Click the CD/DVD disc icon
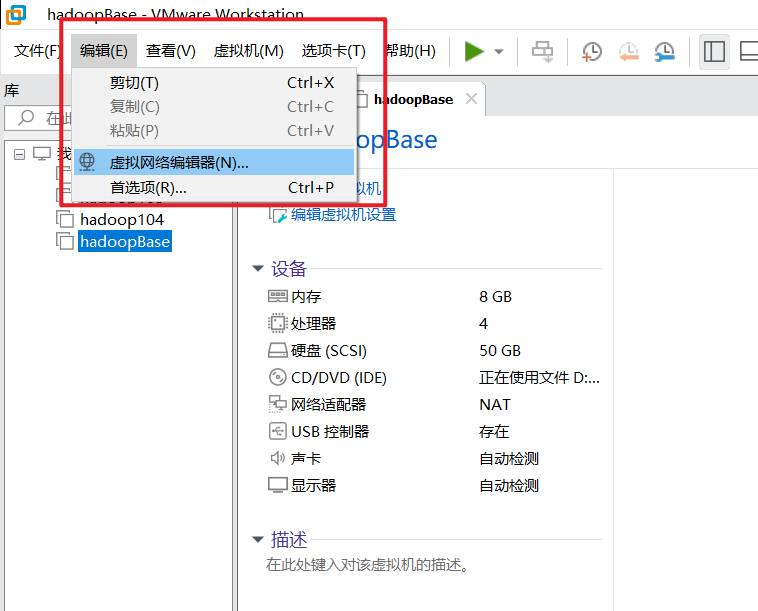Screen dimensions: 758x611 (277, 378)
